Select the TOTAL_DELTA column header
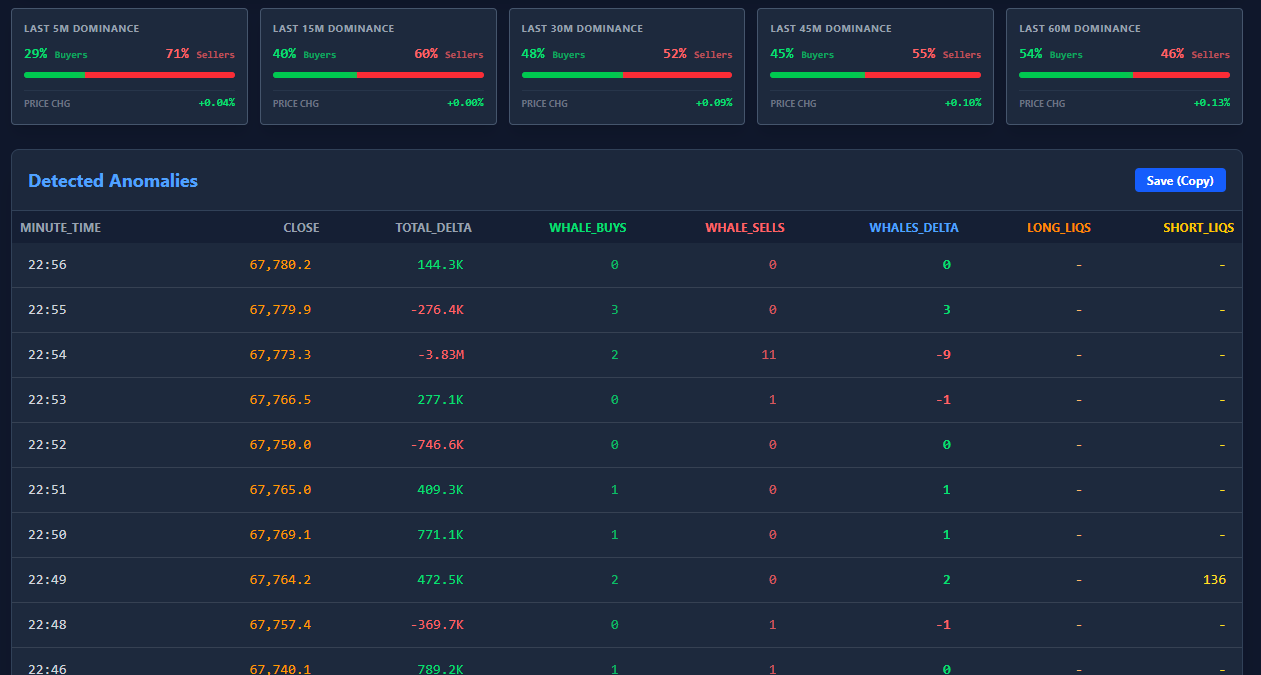 (433, 228)
